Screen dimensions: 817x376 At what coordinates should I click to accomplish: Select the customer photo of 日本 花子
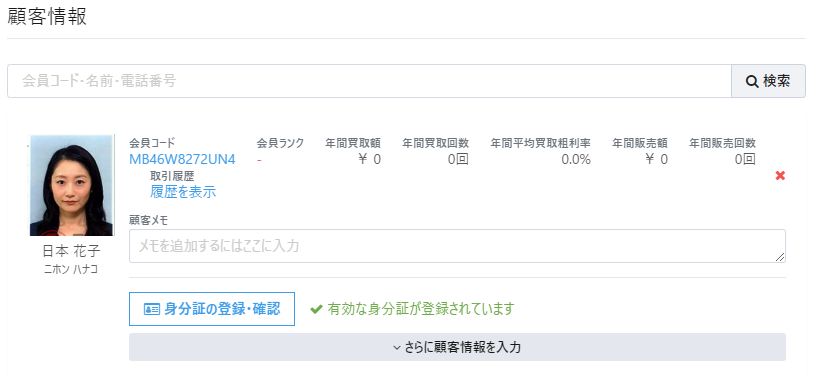[x=71, y=185]
